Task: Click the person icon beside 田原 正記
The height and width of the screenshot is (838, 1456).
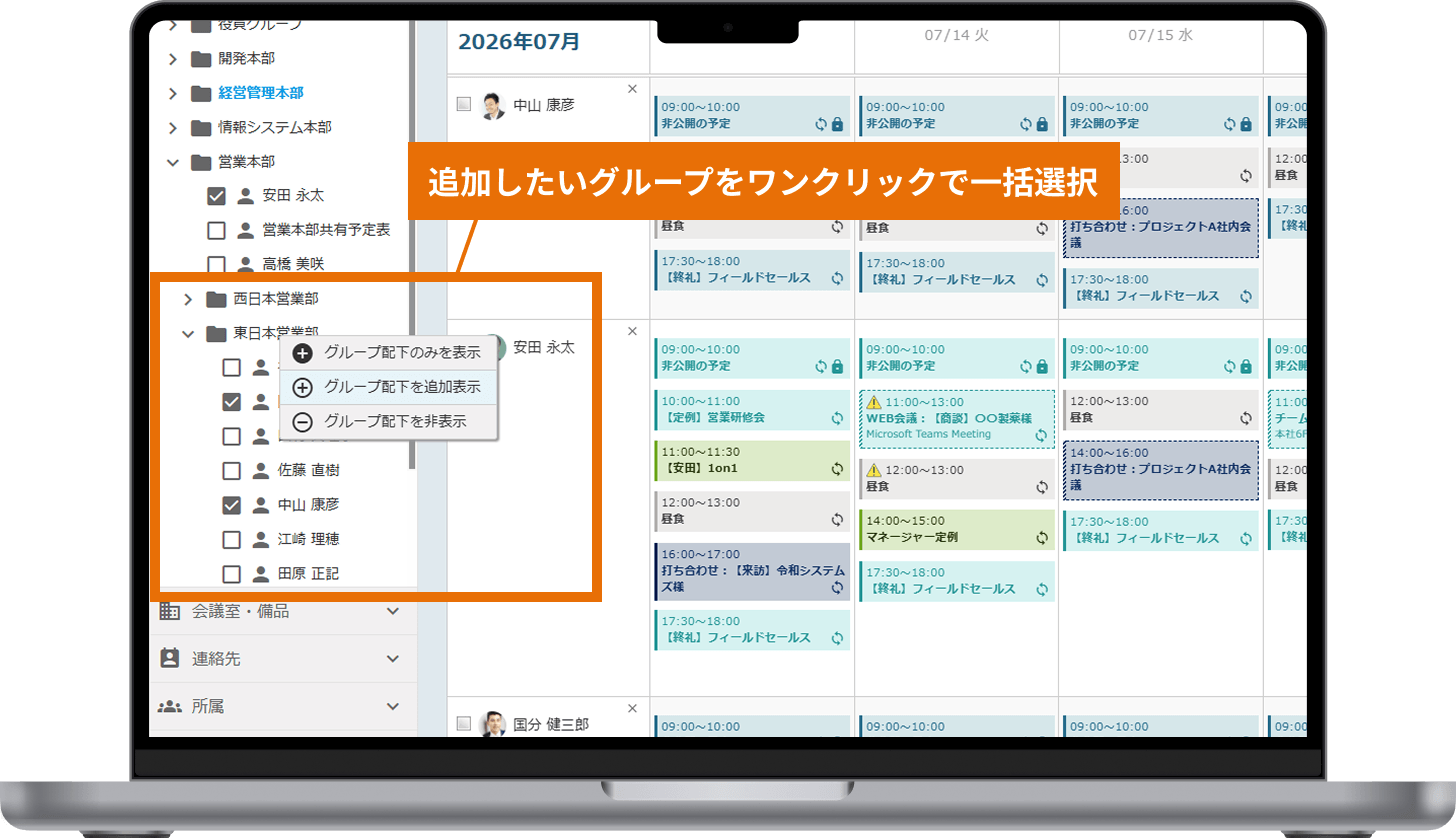Action: click(260, 574)
